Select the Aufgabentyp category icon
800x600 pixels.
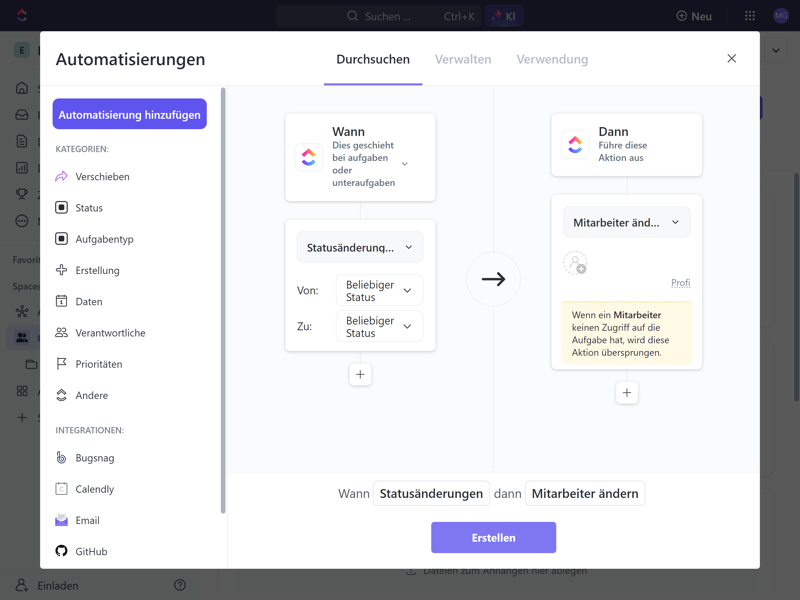click(x=62, y=239)
